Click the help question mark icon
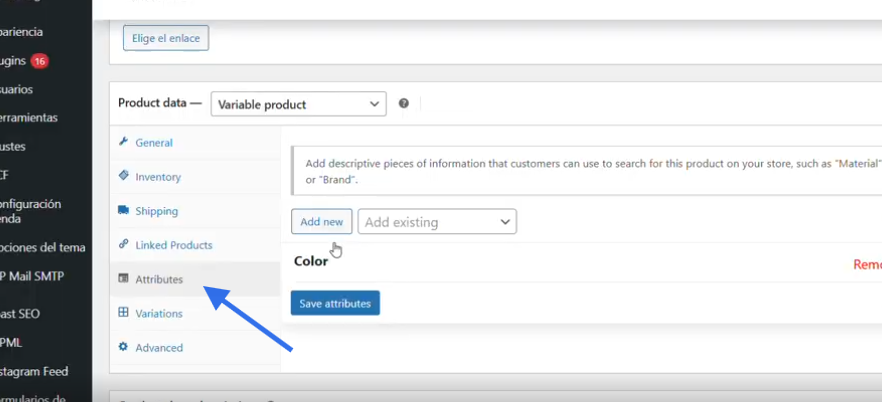The width and height of the screenshot is (882, 402). coord(404,104)
